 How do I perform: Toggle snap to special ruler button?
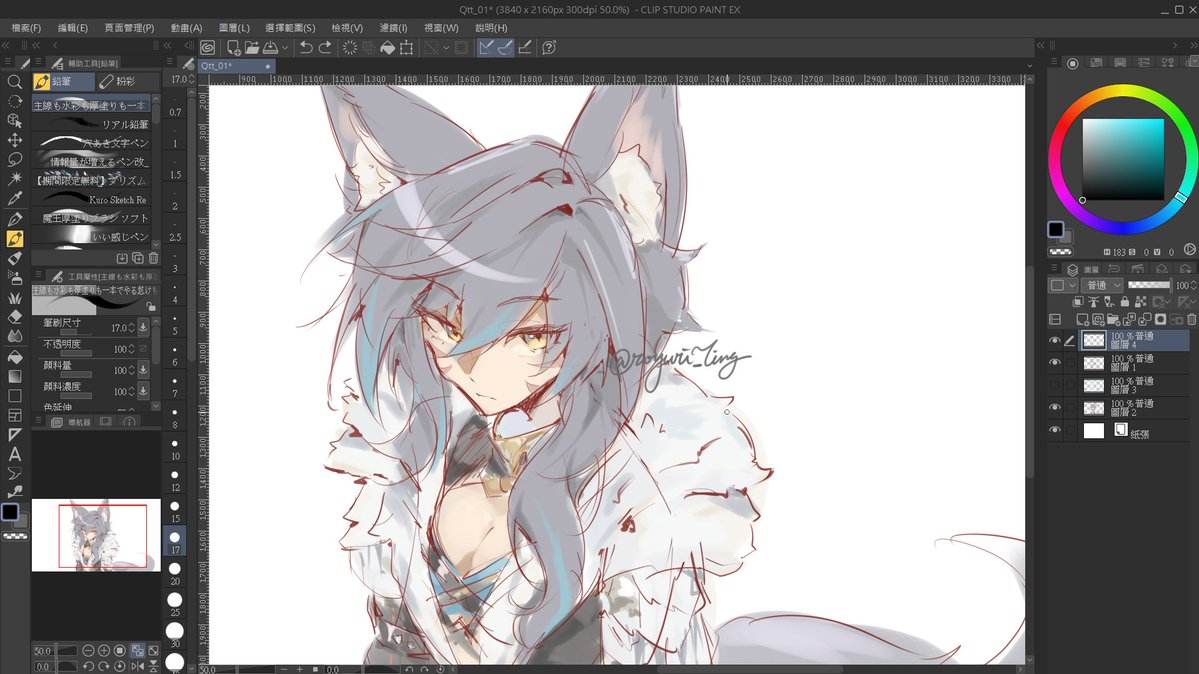coord(505,47)
